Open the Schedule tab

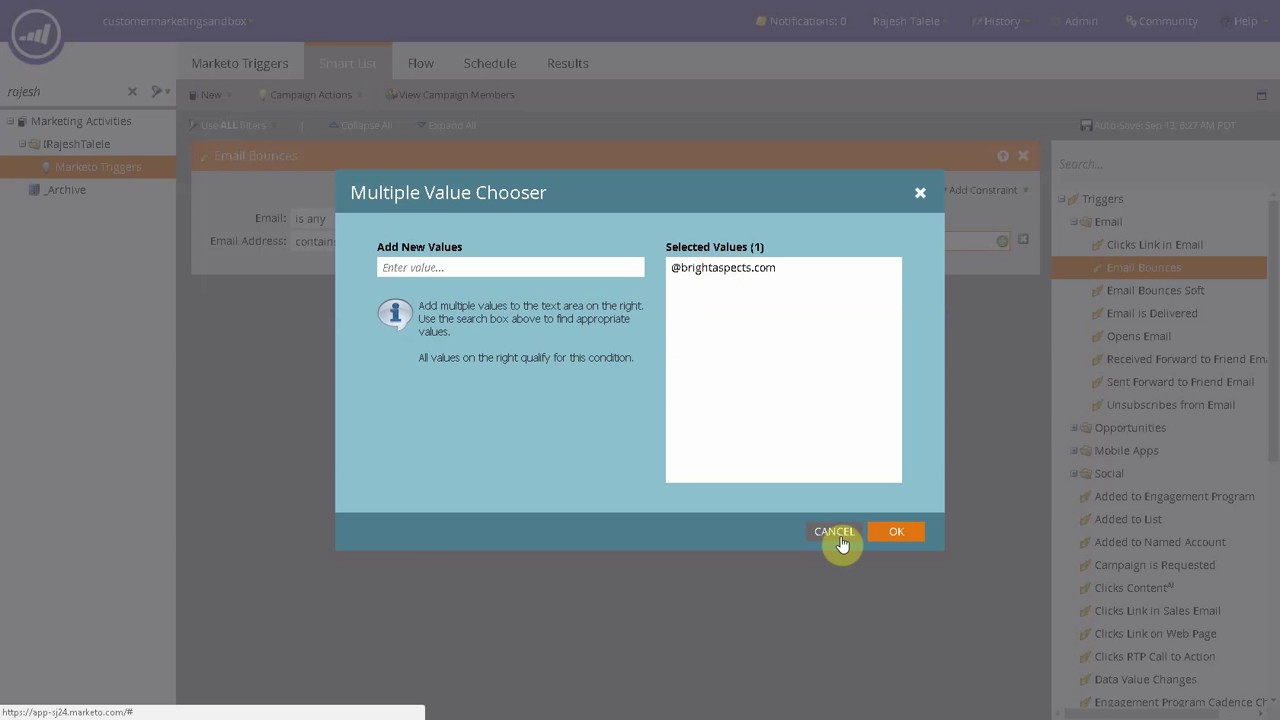coord(490,63)
